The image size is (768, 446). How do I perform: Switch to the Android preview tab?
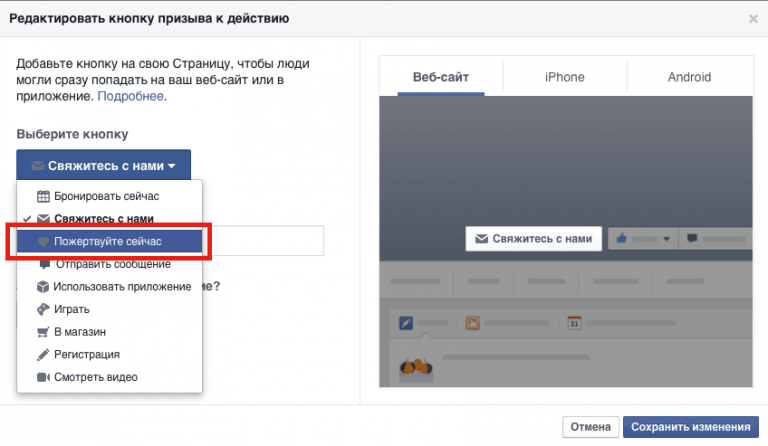pyautogui.click(x=689, y=77)
